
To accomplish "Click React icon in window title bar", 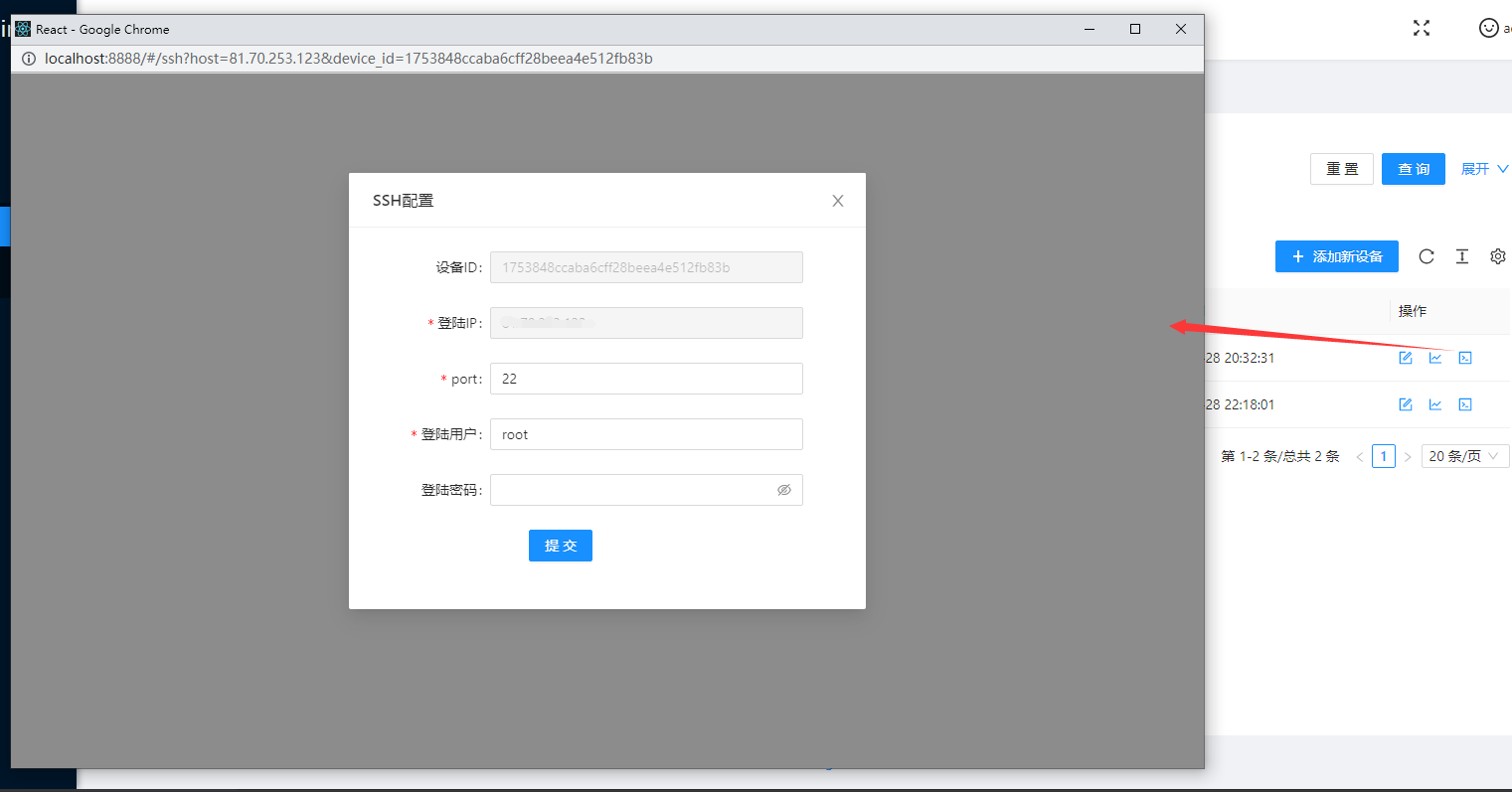I will (23, 29).
